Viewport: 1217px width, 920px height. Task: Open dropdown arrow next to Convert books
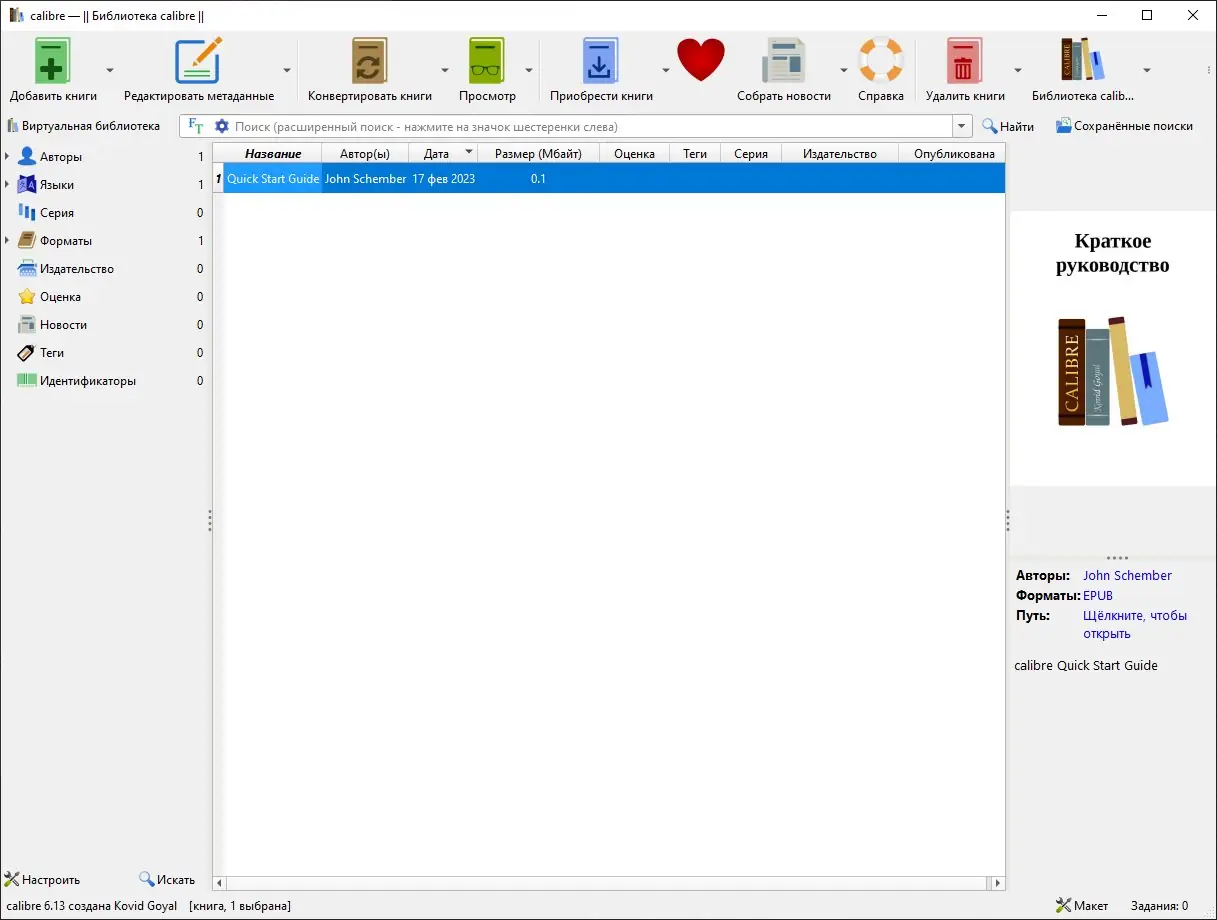[445, 70]
